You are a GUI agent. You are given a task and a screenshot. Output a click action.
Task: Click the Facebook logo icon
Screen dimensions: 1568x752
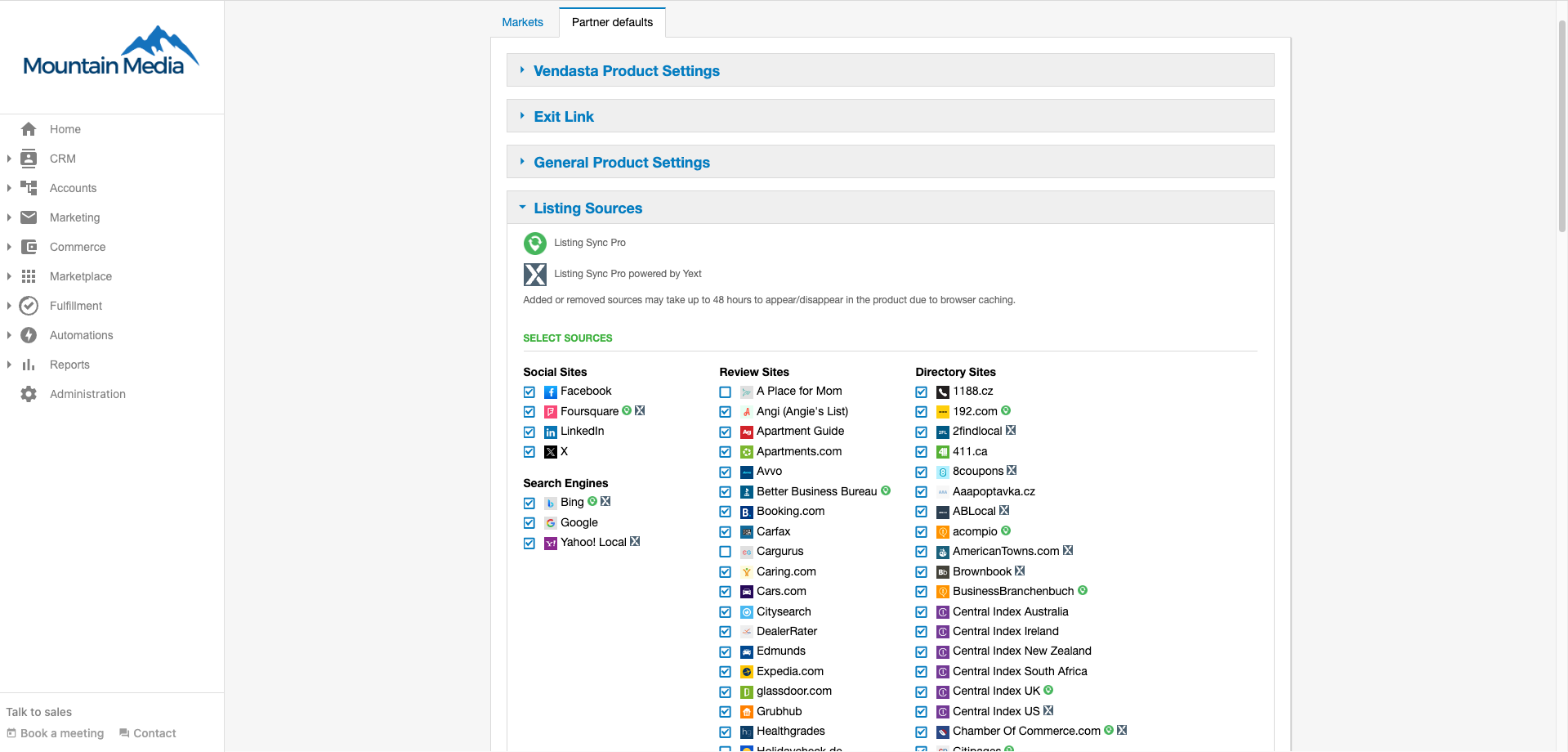551,392
